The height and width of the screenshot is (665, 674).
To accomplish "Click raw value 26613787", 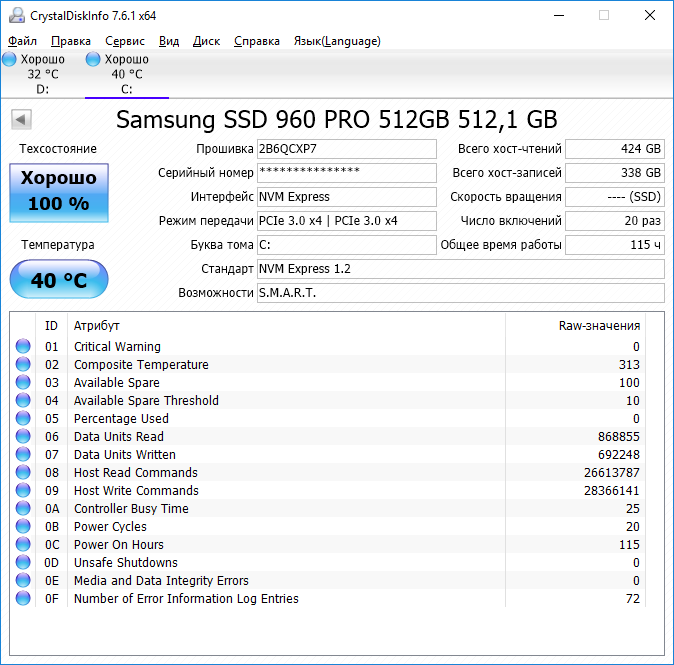I will 612,473.
